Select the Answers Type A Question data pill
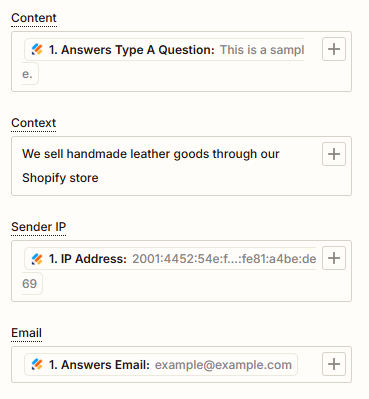 (164, 50)
